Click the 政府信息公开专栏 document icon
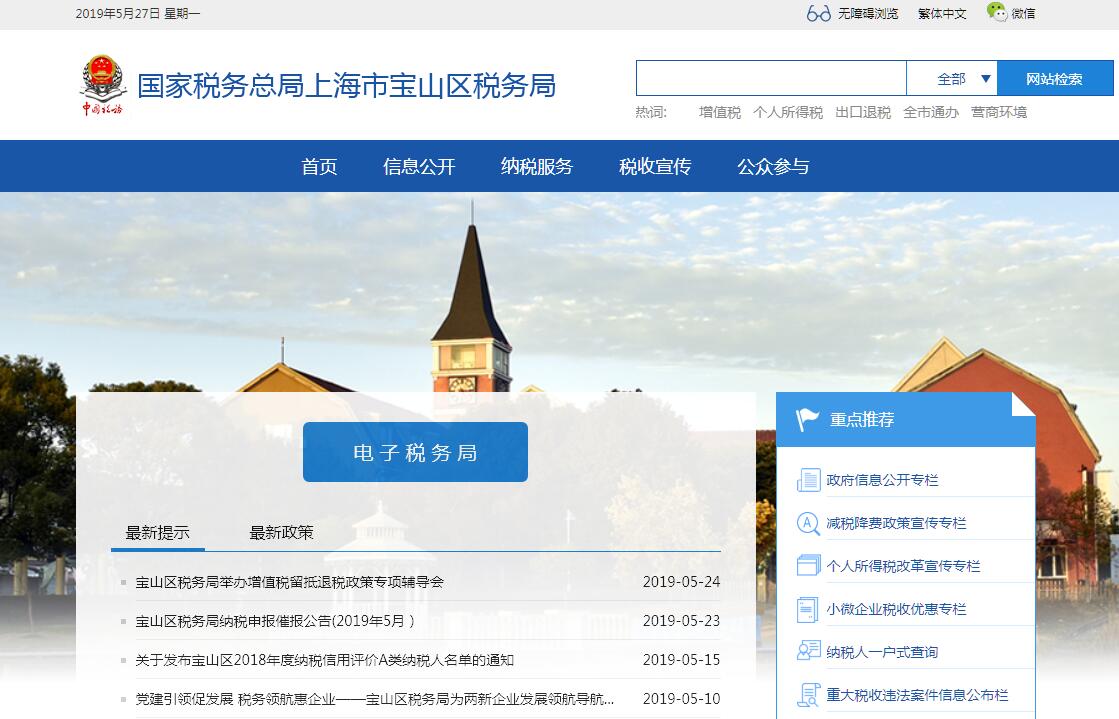This screenshot has width=1119, height=719. tap(808, 480)
